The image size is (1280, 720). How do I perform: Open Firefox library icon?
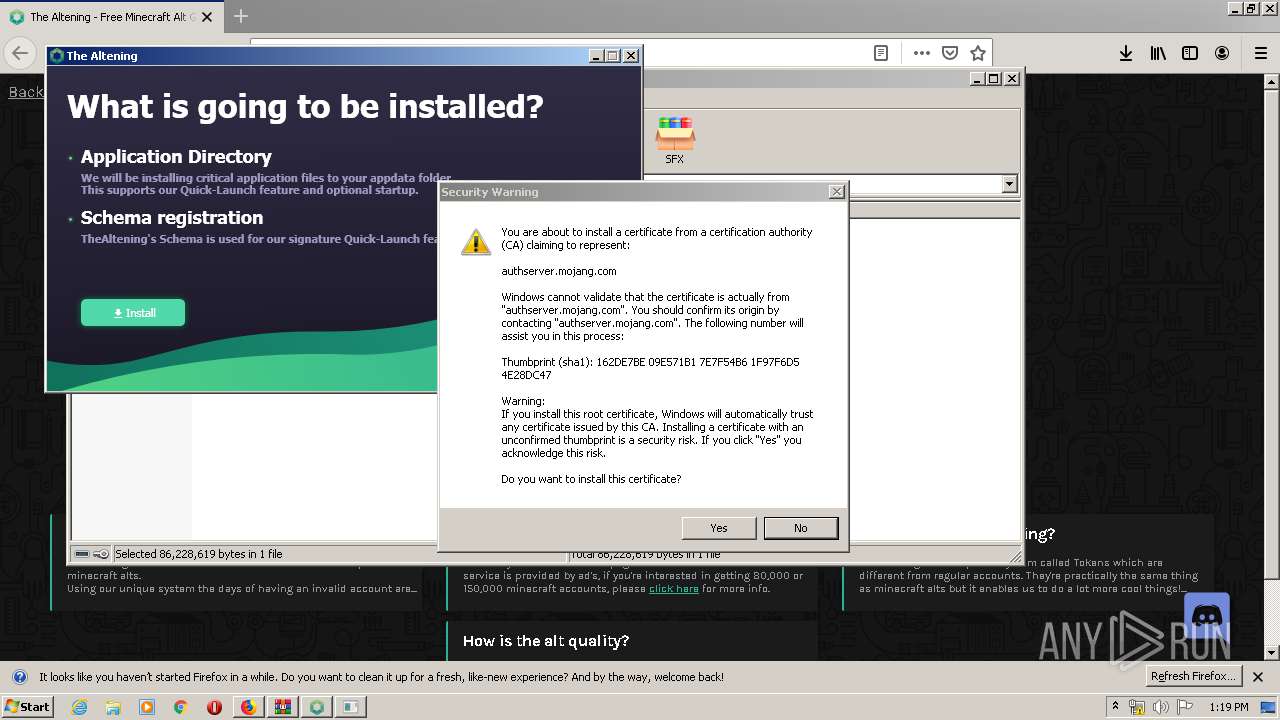(1158, 53)
